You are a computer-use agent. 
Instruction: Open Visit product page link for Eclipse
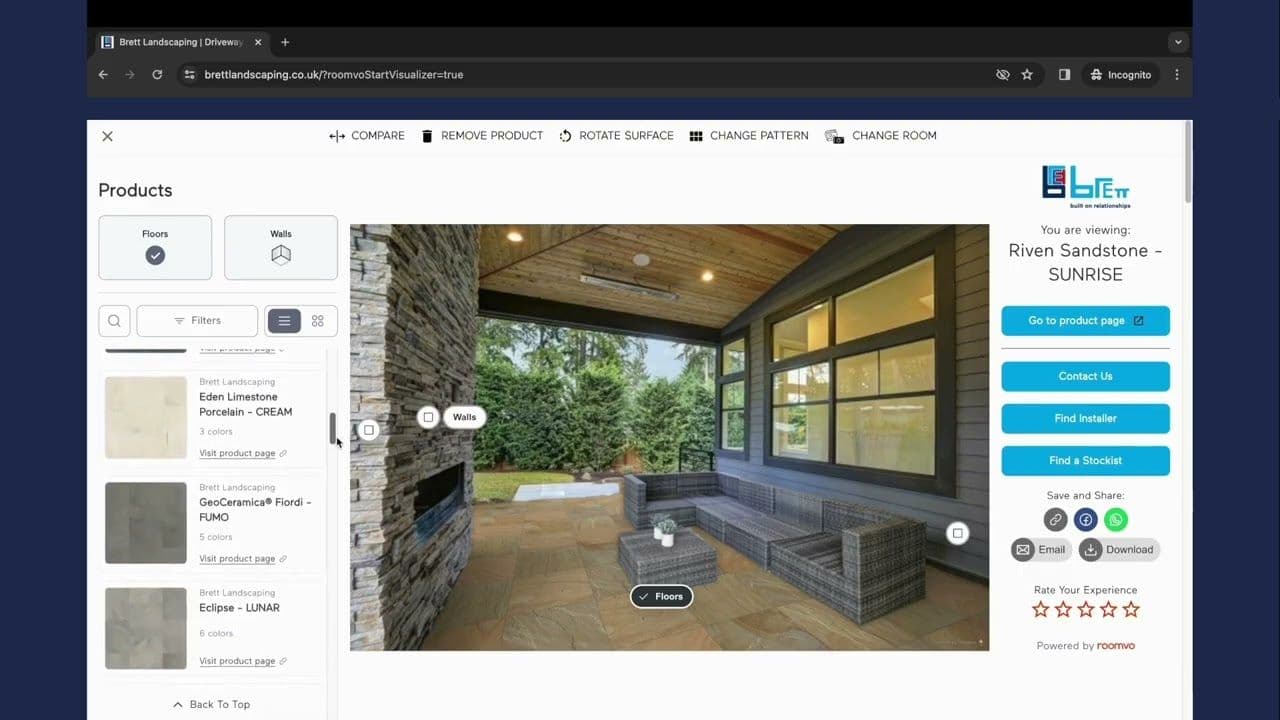[x=237, y=661]
